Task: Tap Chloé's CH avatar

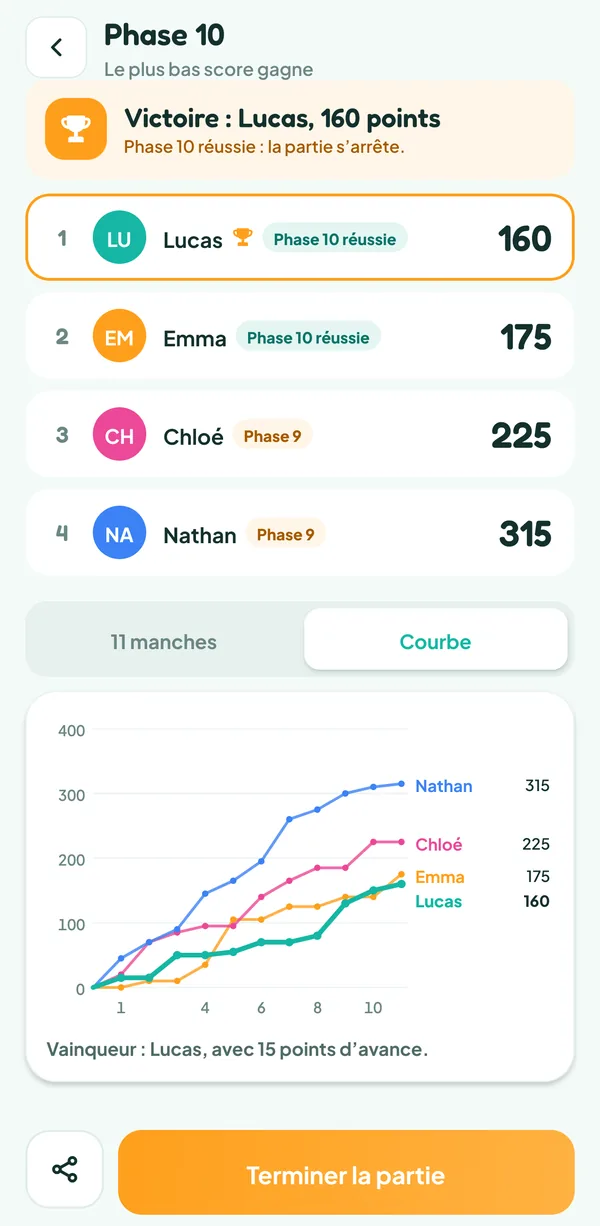Action: (x=119, y=435)
